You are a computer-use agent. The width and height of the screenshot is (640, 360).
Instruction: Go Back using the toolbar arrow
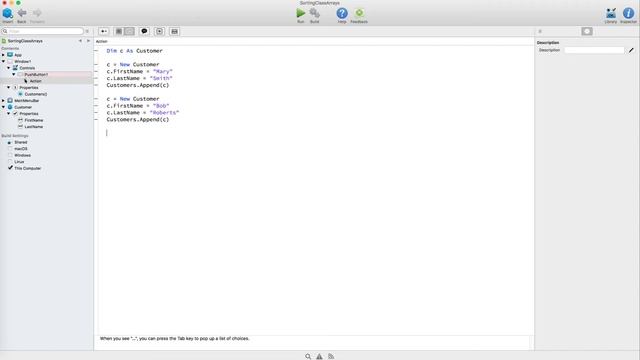(22, 15)
